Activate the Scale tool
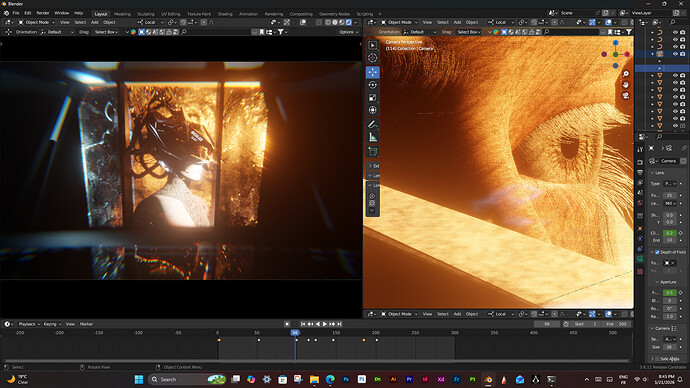 click(x=373, y=98)
